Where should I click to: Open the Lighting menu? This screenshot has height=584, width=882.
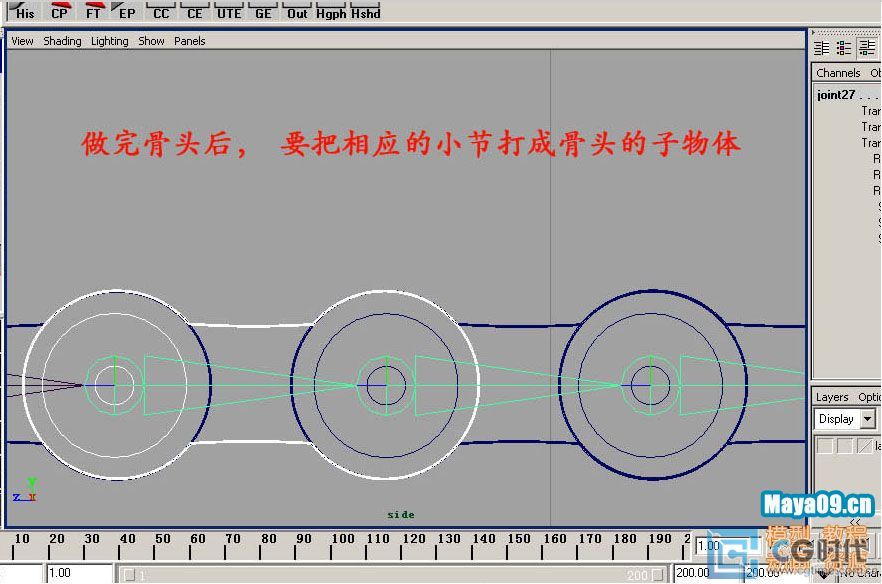[x=110, y=41]
